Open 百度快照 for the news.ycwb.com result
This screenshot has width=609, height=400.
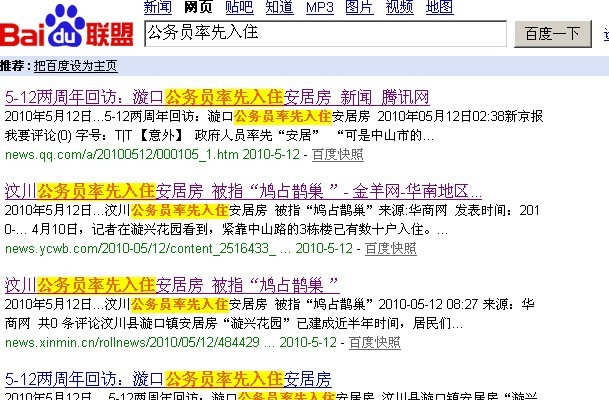(391, 248)
